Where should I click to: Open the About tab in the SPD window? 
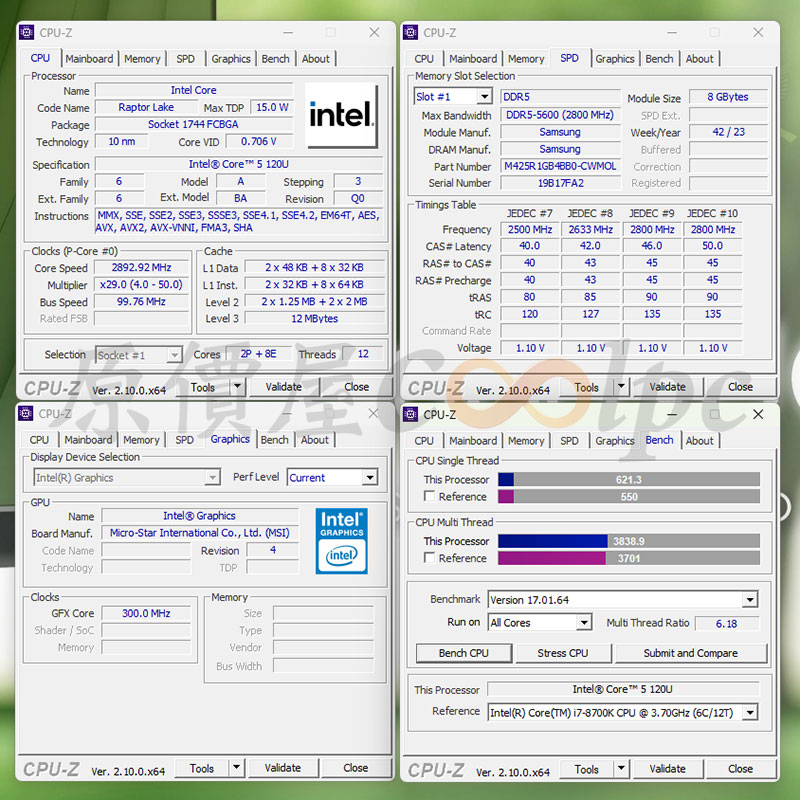tap(699, 59)
